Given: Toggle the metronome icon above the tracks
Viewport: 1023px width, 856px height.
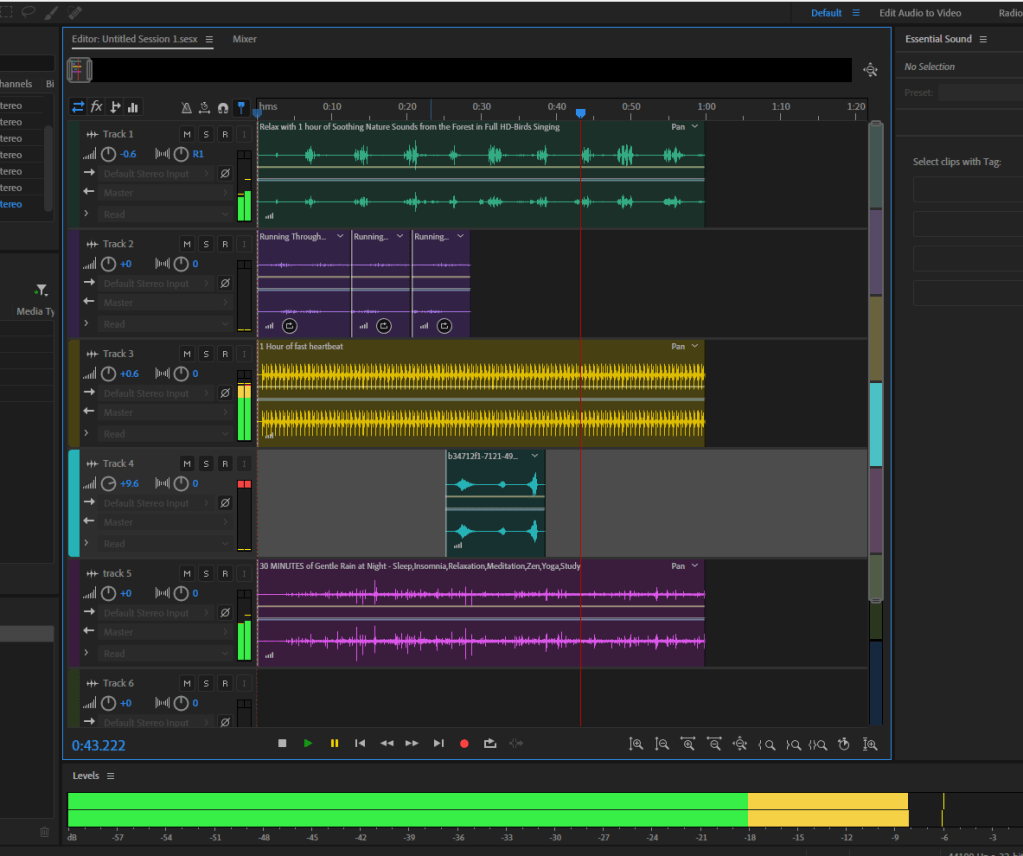Looking at the screenshot, I should point(186,107).
